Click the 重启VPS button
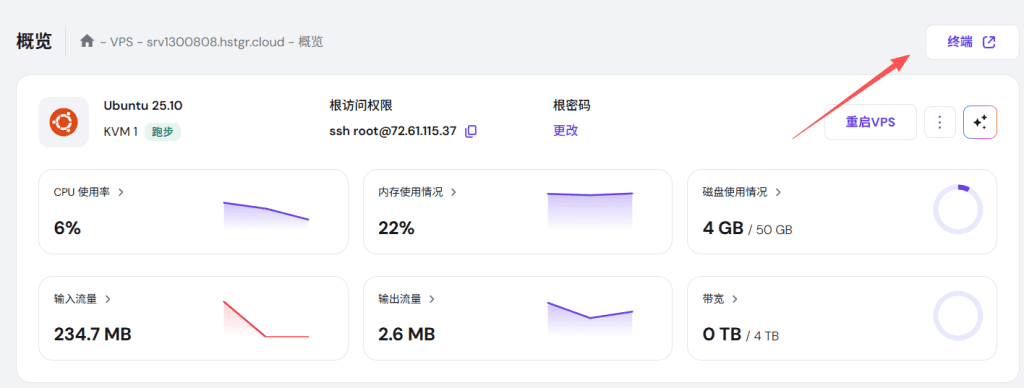 pyautogui.click(x=871, y=122)
